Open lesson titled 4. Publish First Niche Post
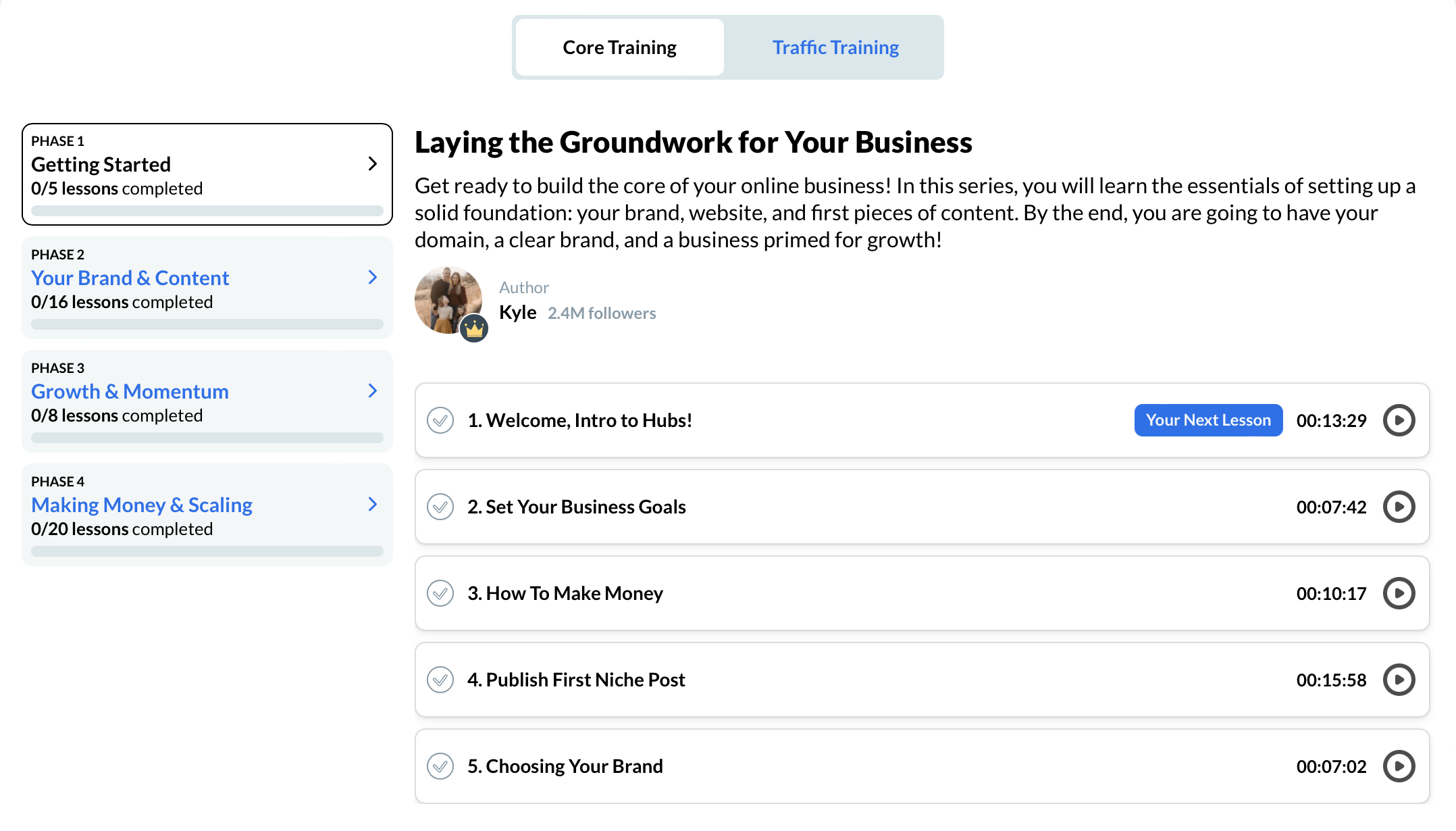The width and height of the screenshot is (1456, 831). click(x=576, y=680)
